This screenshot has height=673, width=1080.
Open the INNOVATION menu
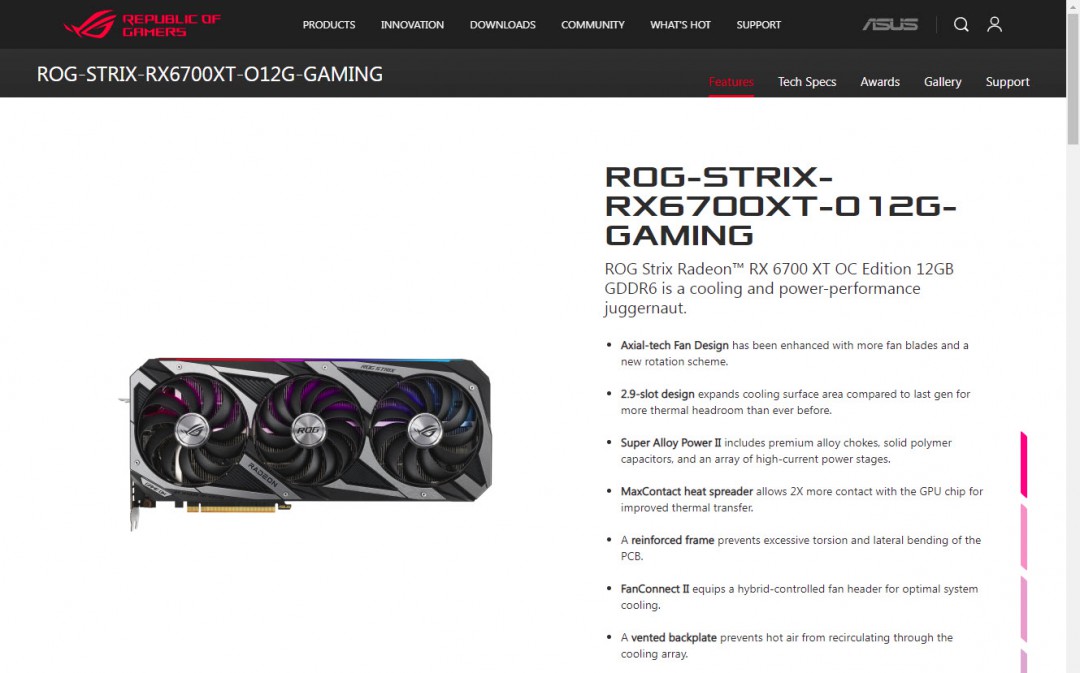pyautogui.click(x=412, y=25)
